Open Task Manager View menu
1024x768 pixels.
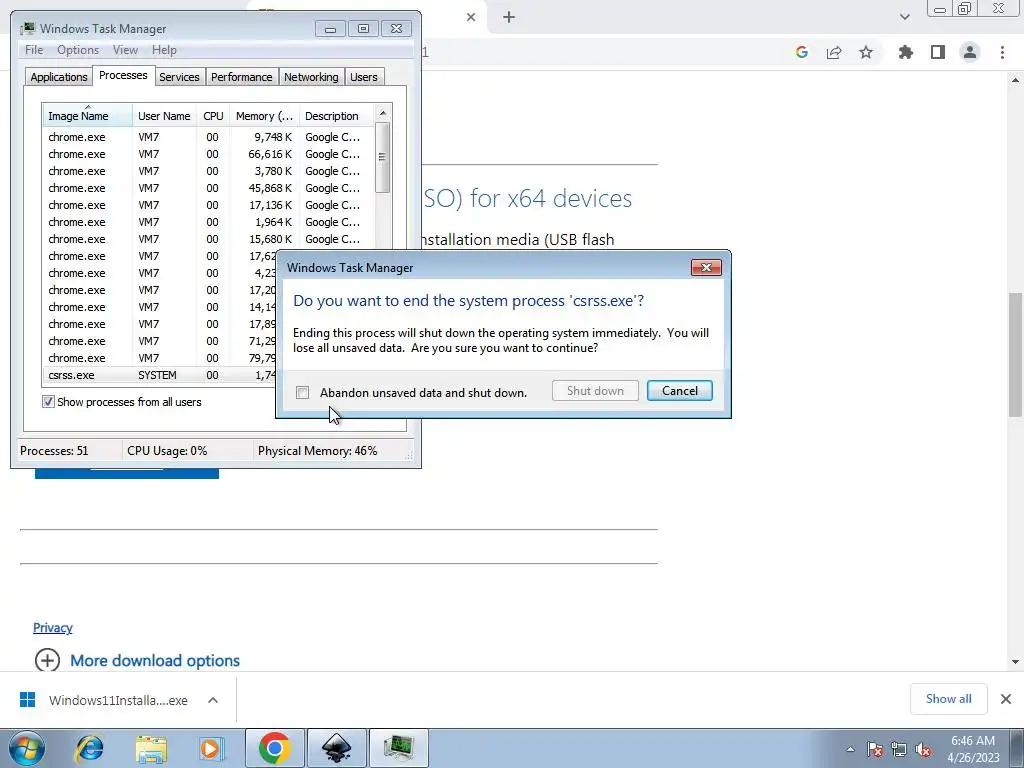point(125,50)
